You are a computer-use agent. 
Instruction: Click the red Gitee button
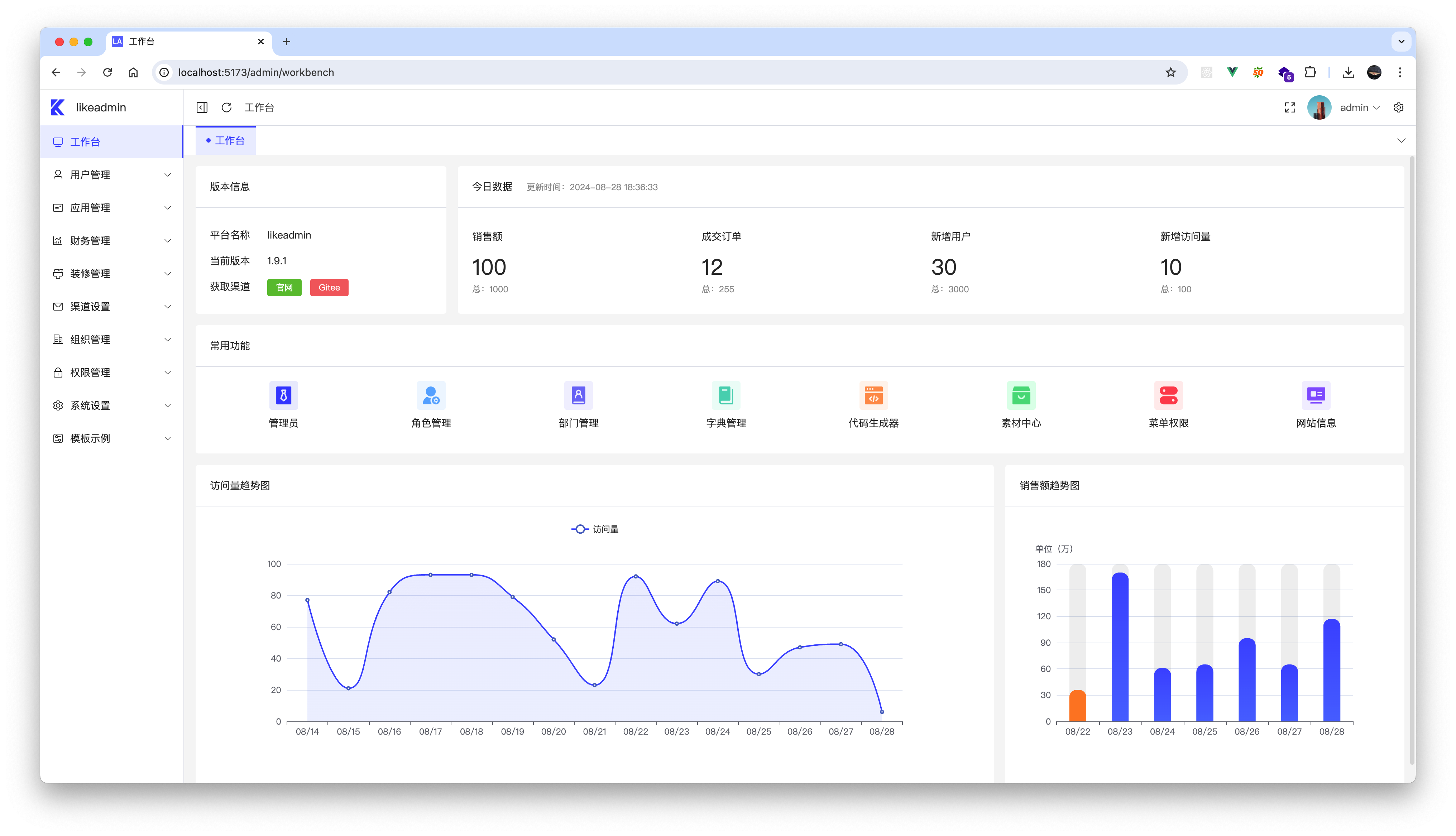pyautogui.click(x=329, y=288)
